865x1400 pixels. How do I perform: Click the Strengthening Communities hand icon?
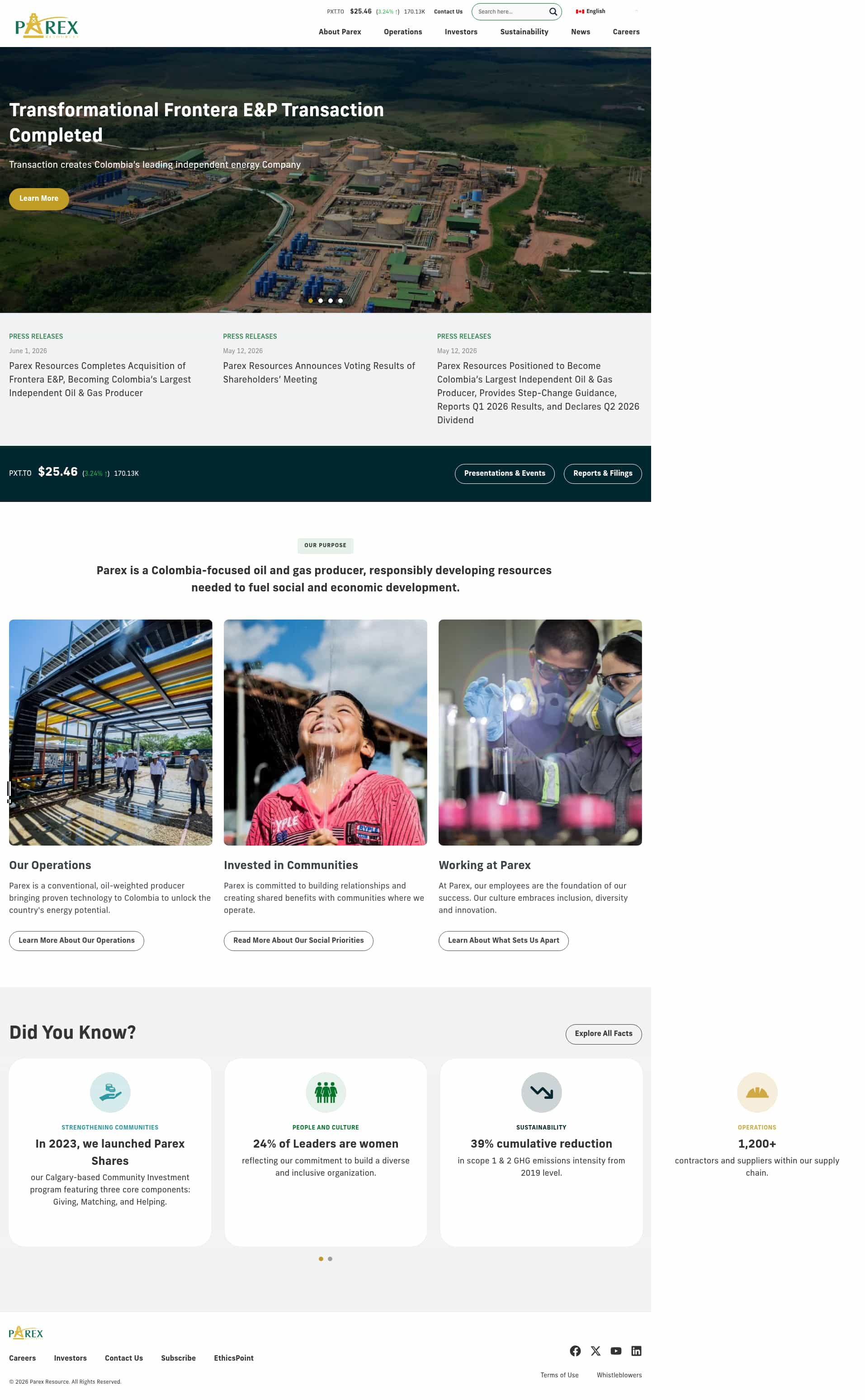tap(110, 1092)
